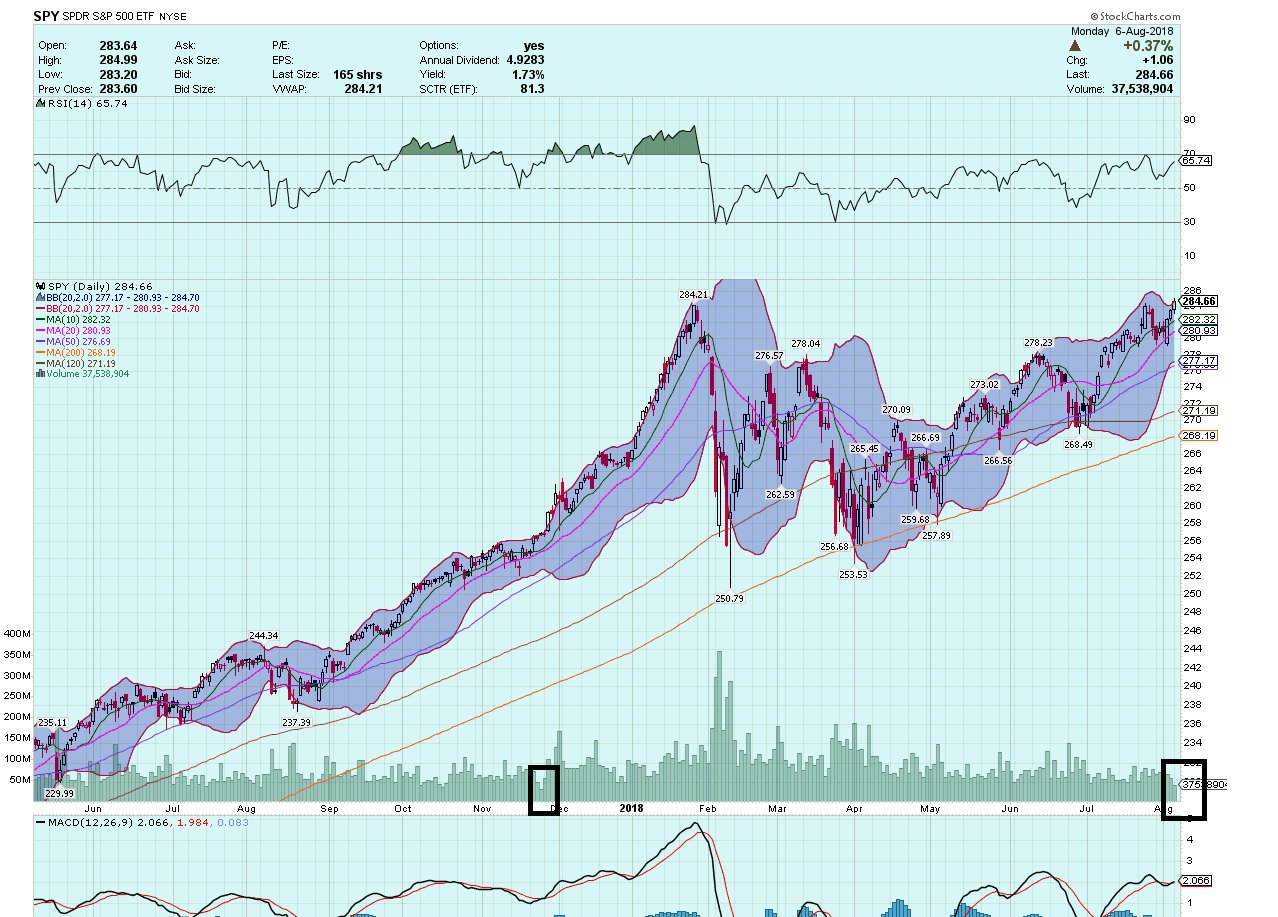Click the Options value yes

coord(534,46)
